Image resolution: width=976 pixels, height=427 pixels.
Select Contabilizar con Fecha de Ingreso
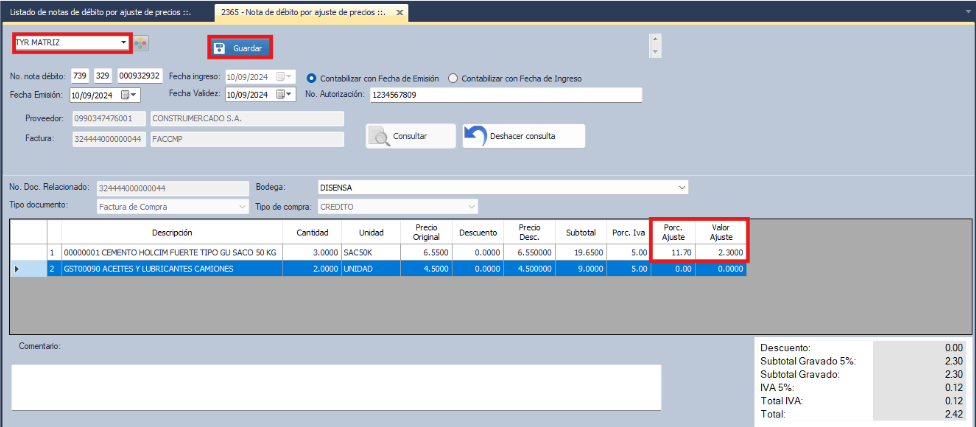point(453,78)
